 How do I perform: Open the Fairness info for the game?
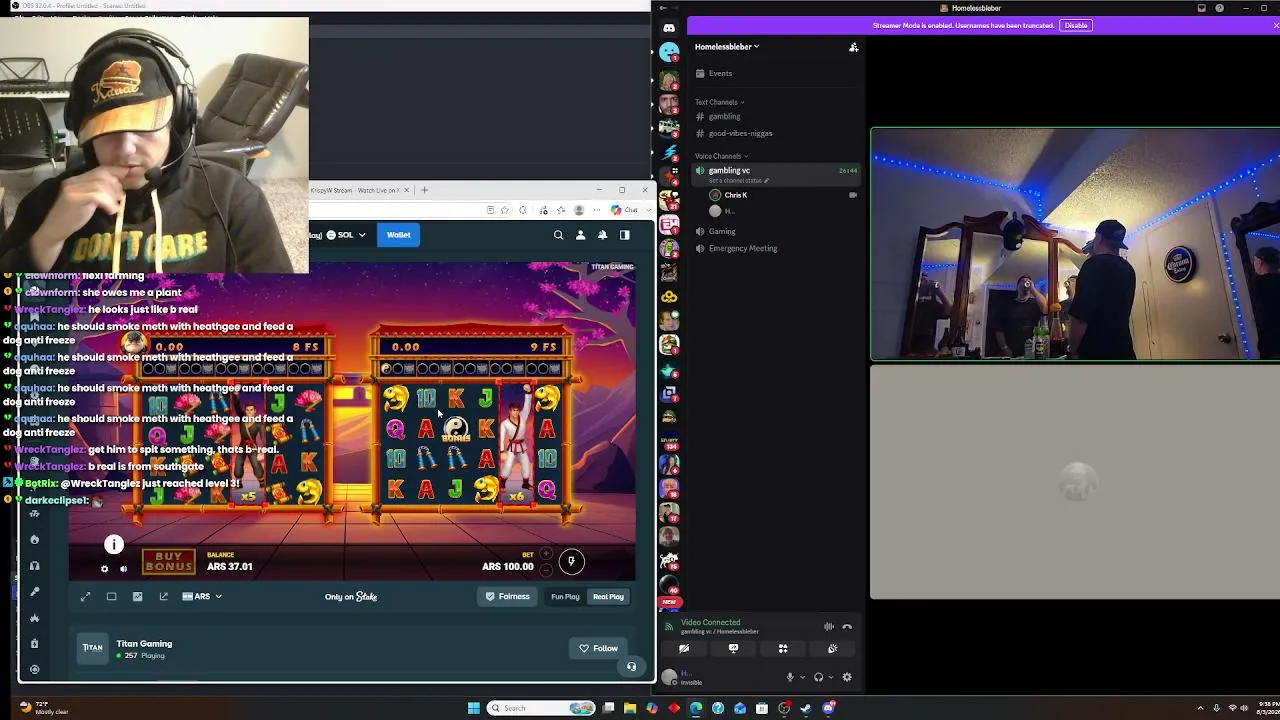coord(508,597)
